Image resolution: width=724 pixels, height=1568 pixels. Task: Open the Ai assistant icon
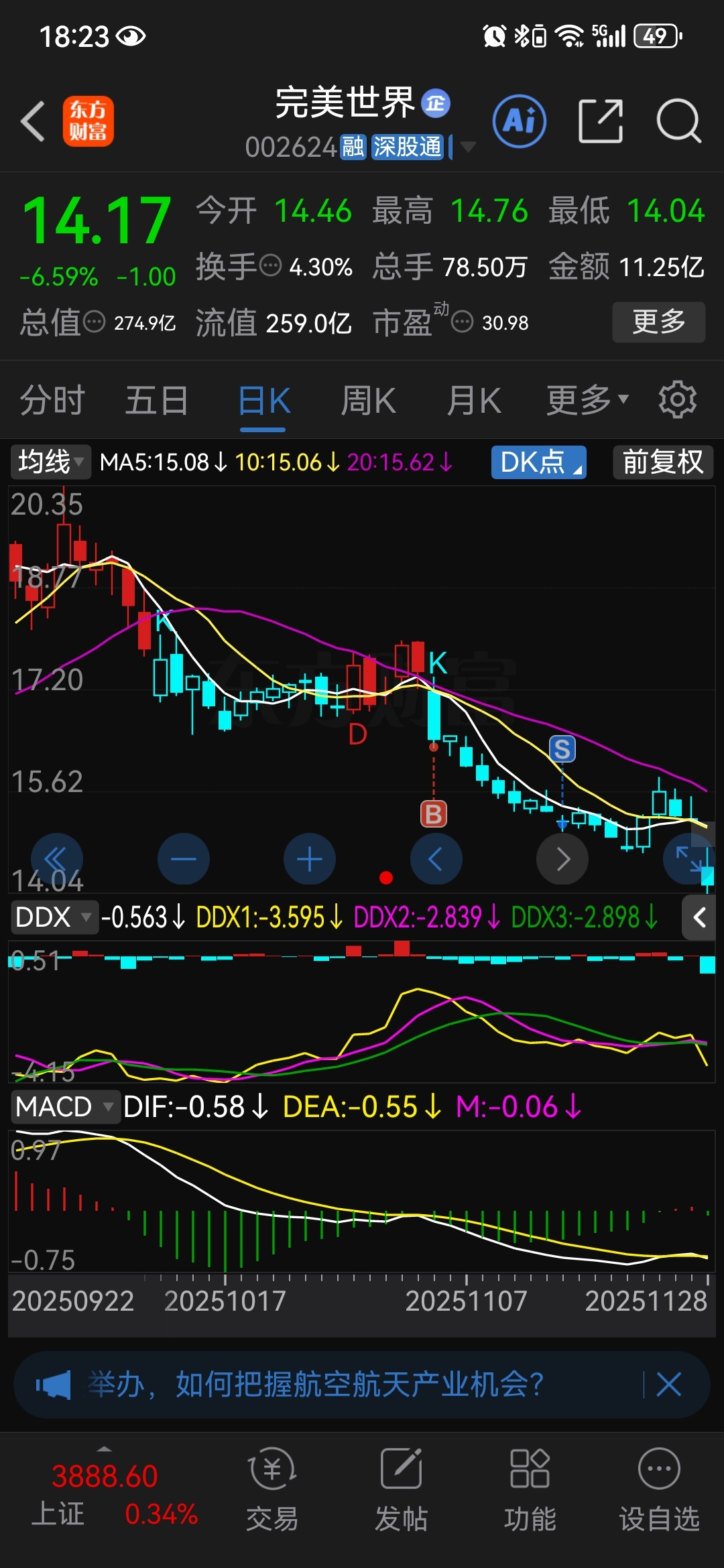click(520, 121)
